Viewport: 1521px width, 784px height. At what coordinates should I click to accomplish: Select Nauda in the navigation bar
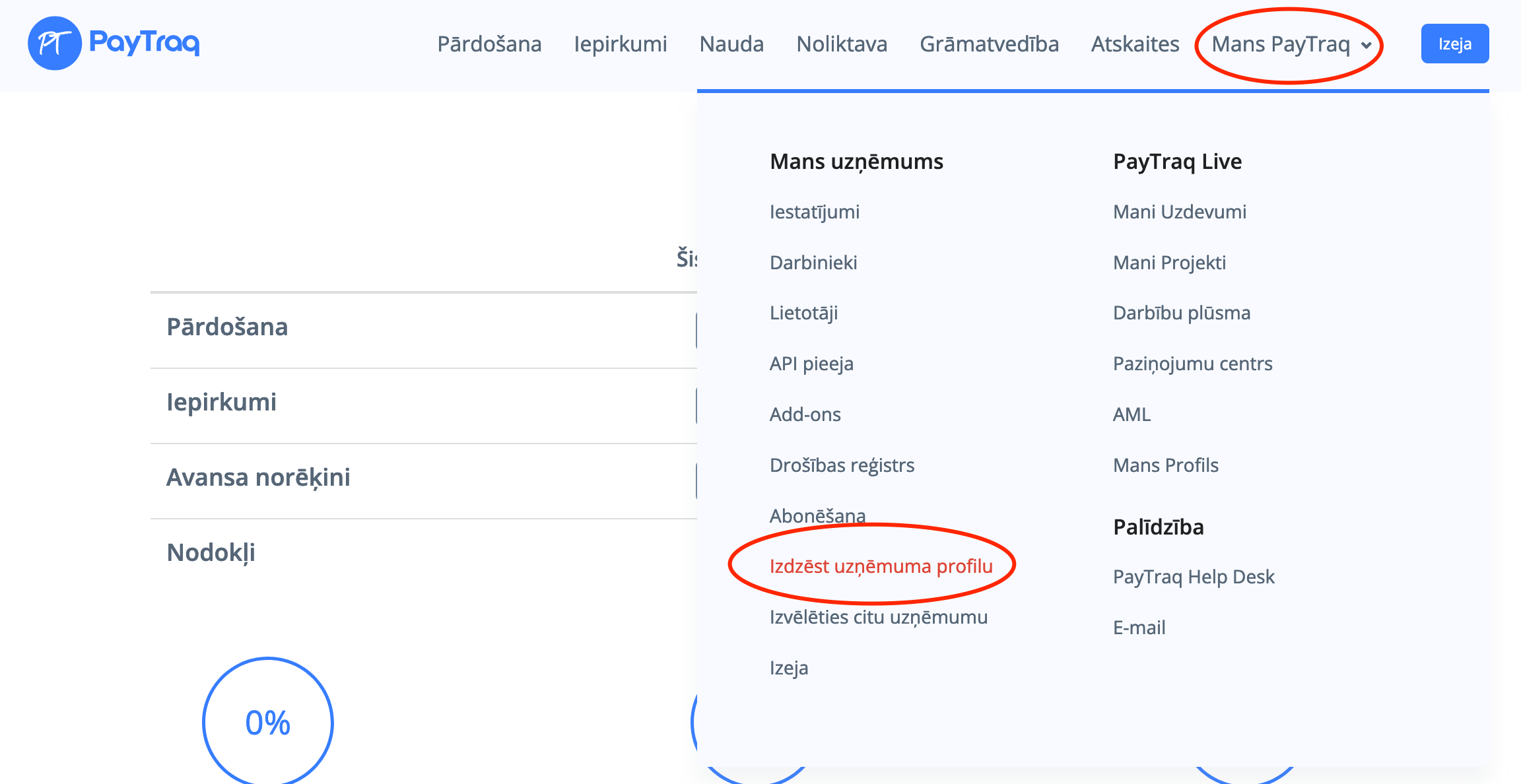[x=731, y=44]
